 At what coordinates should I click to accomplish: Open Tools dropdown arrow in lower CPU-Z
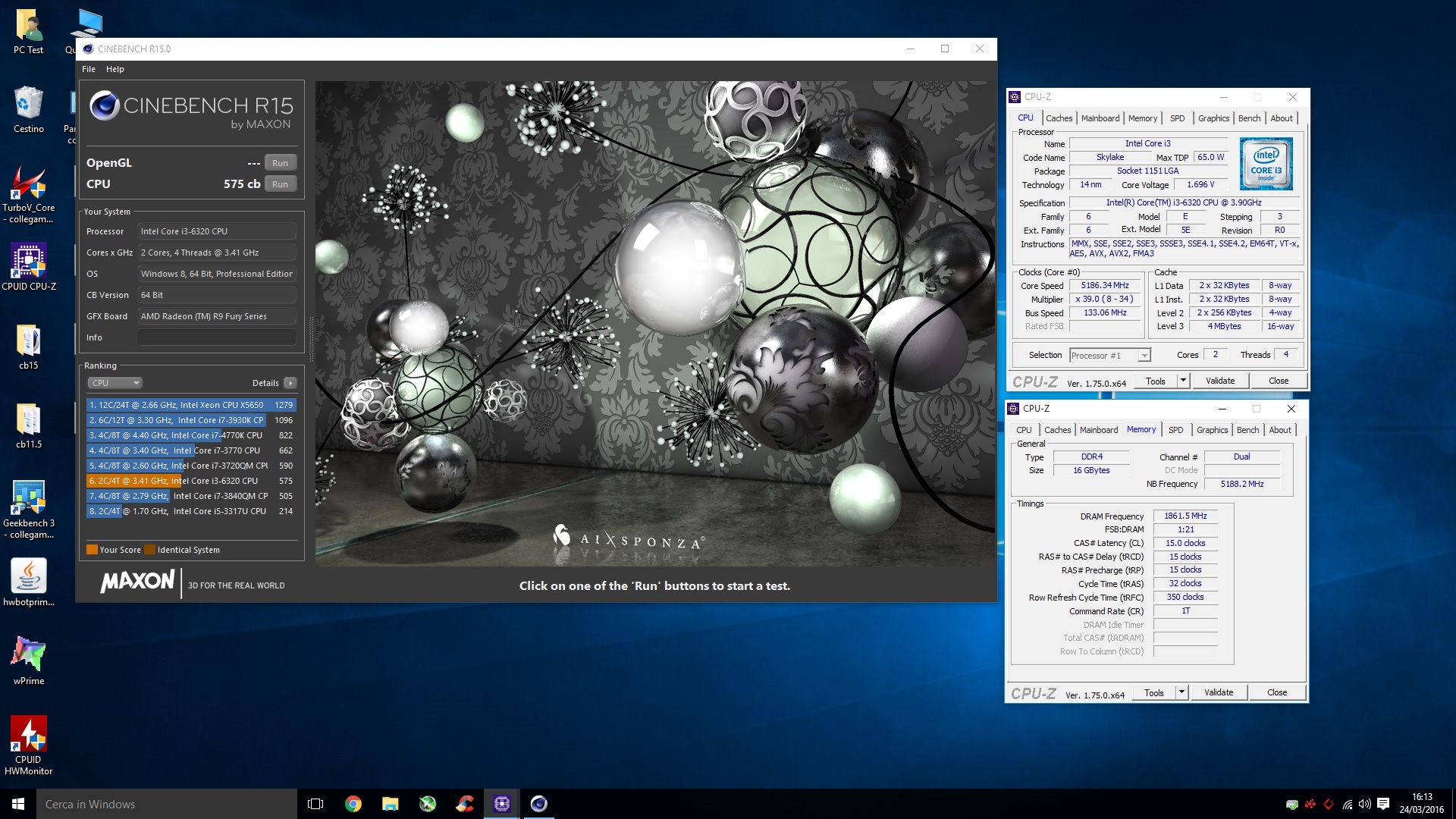click(1181, 692)
